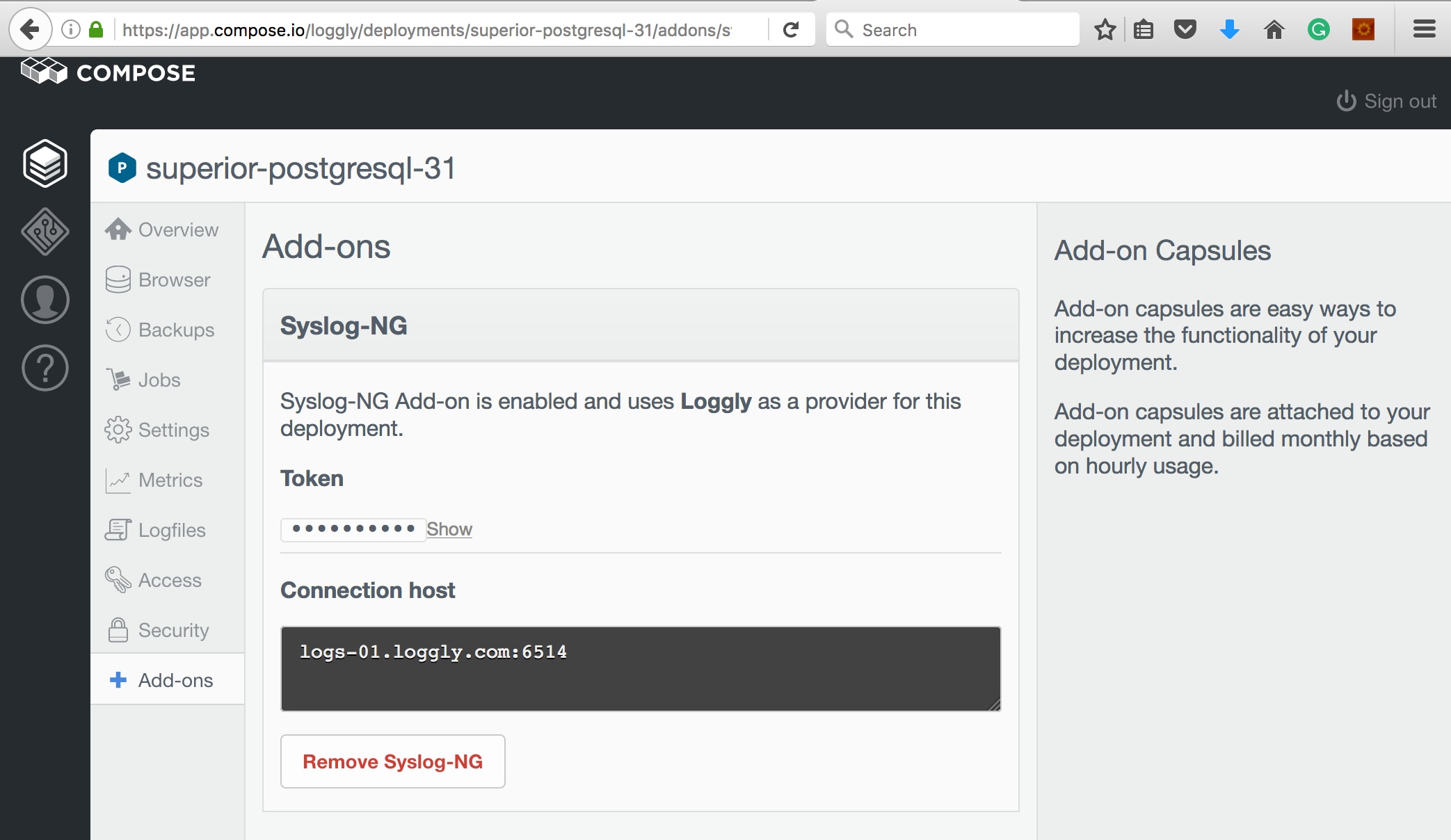Open the Firefox hamburger menu

[x=1424, y=29]
